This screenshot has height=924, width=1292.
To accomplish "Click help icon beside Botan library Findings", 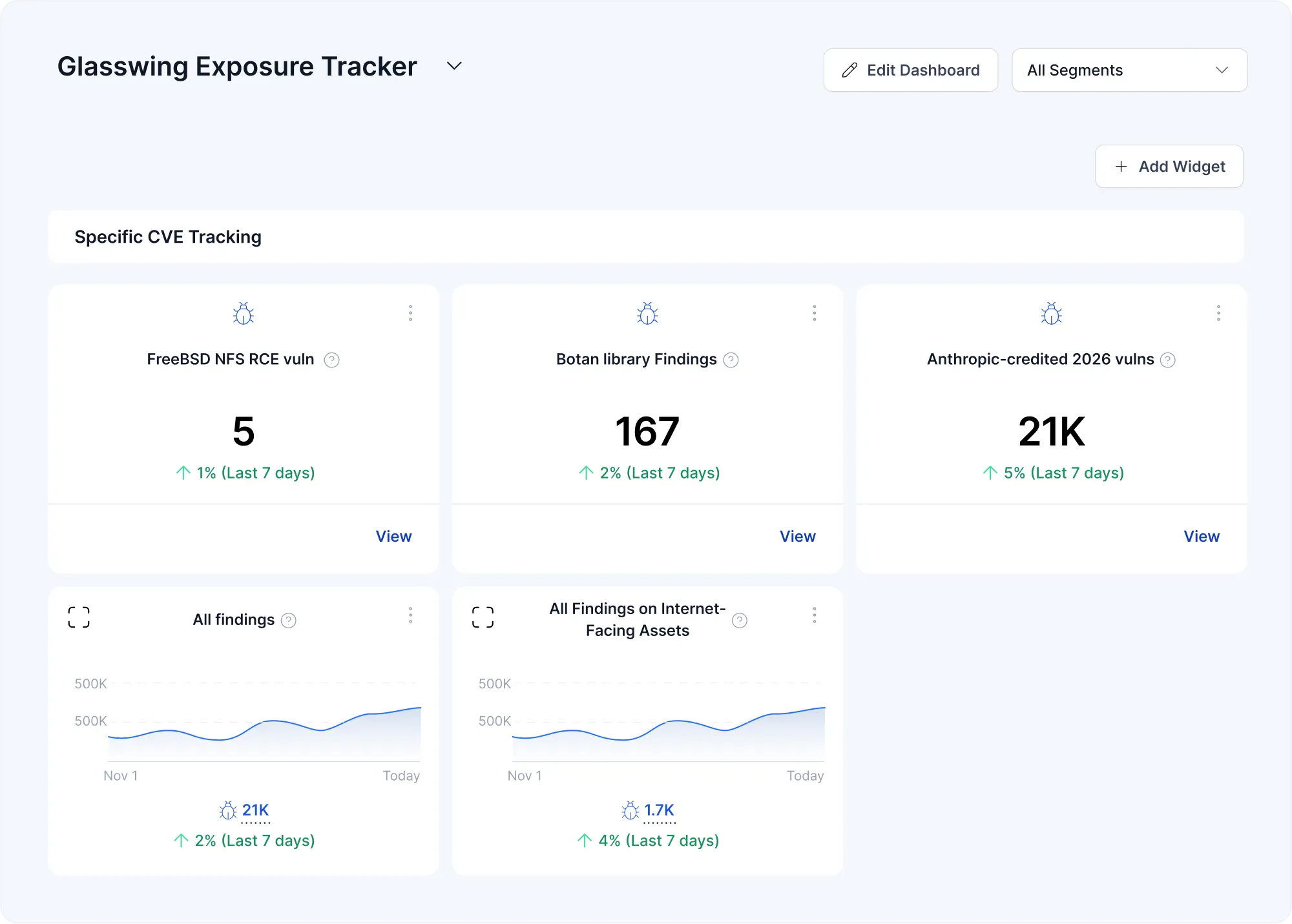I will 731,360.
